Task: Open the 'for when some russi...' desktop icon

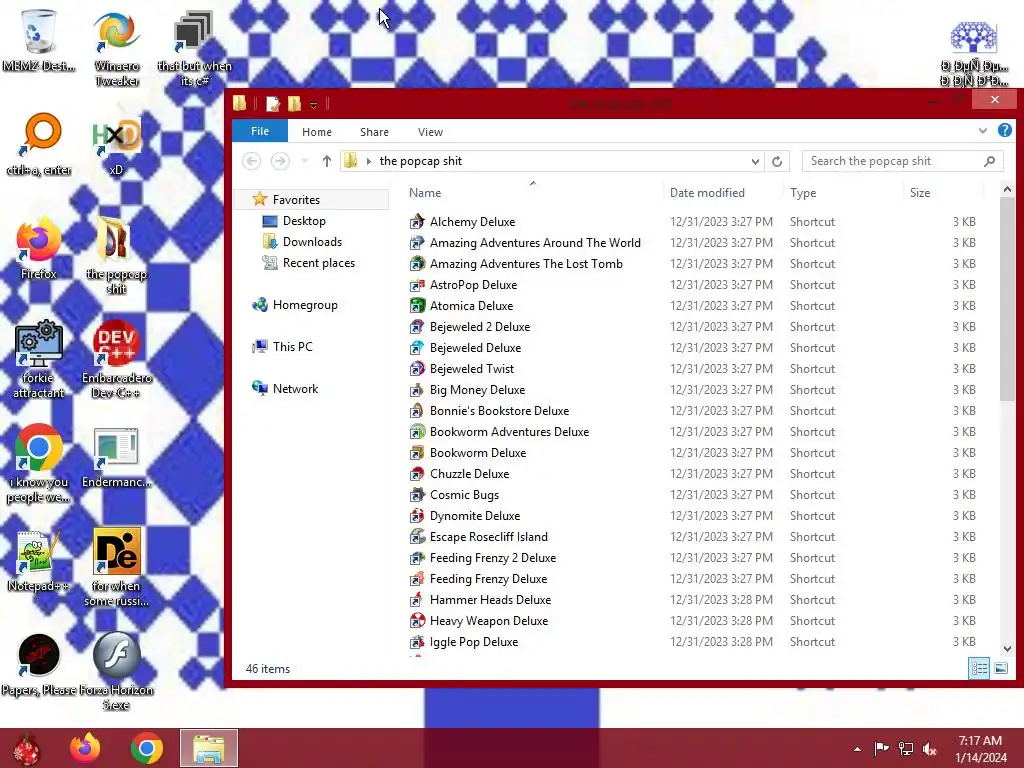Action: (116, 567)
